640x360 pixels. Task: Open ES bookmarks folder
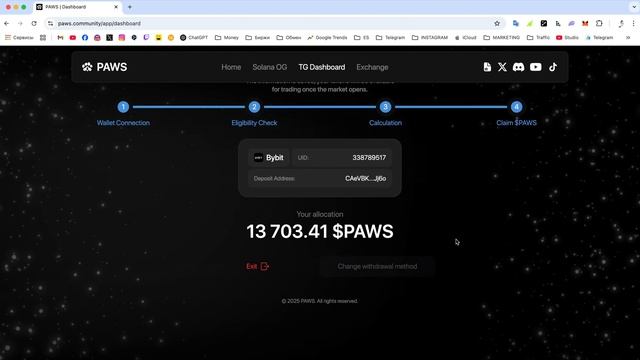361,38
